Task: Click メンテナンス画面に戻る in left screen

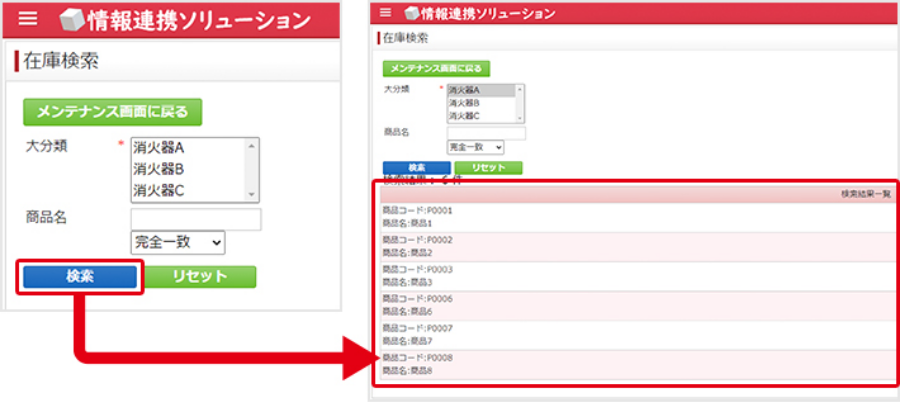Action: (x=112, y=112)
